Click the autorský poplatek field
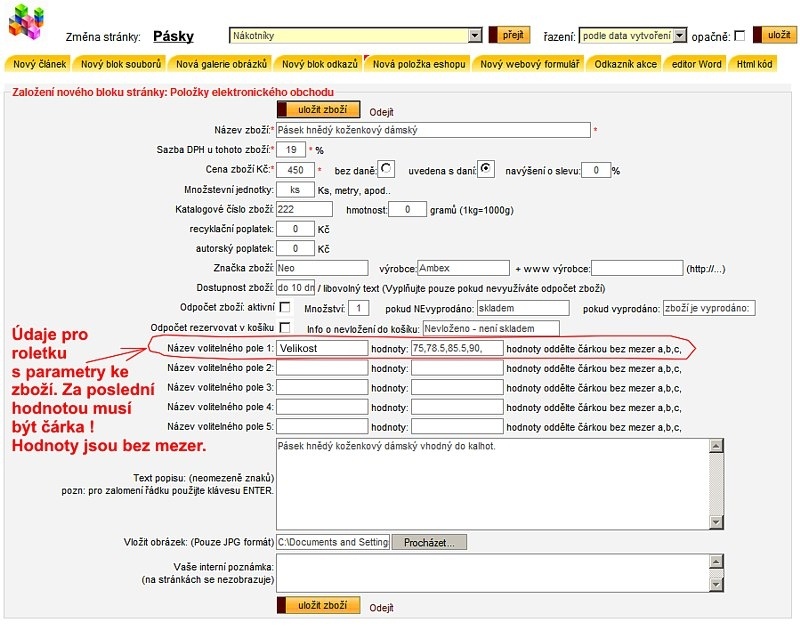 click(x=295, y=248)
